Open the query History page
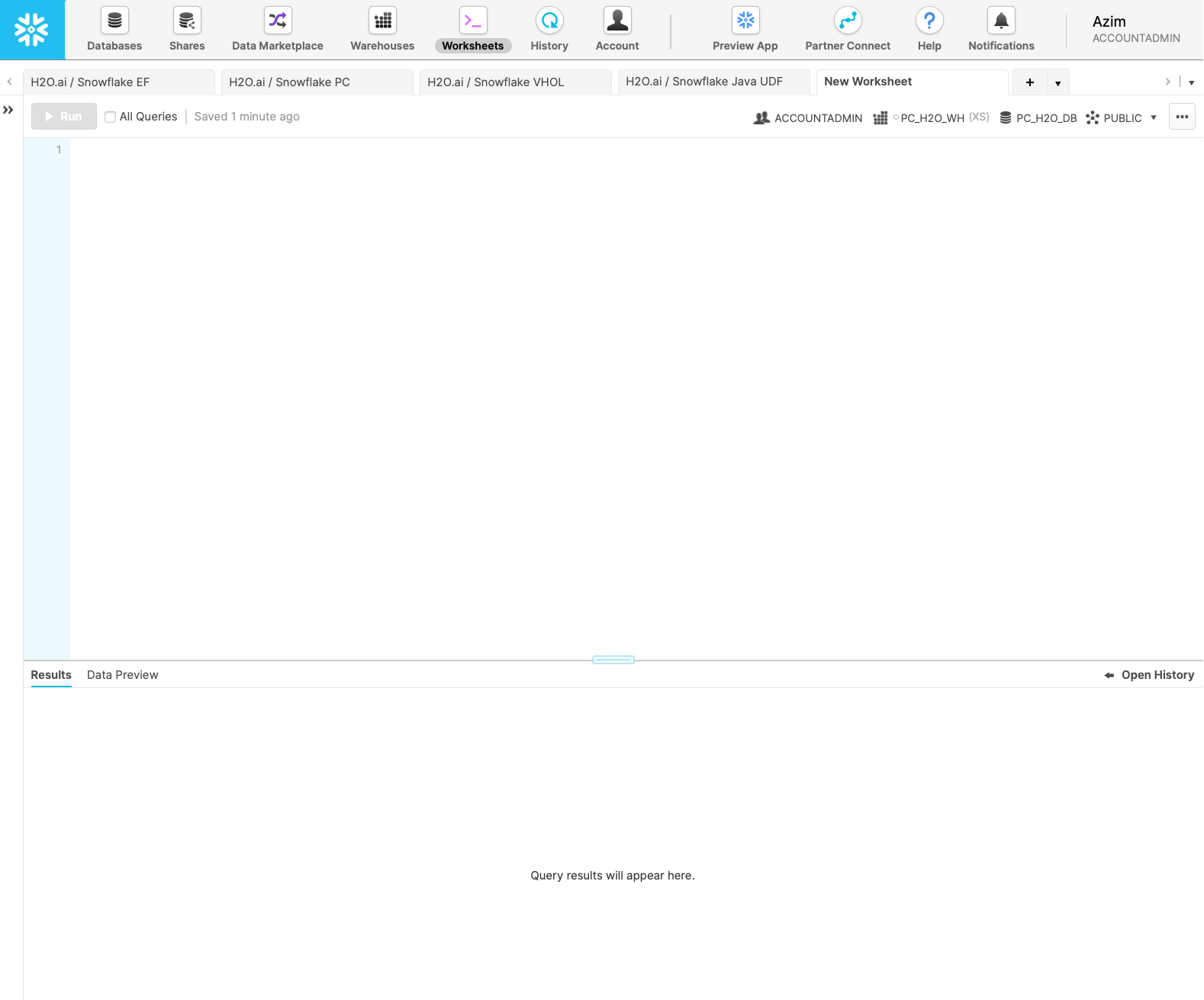The height and width of the screenshot is (1000, 1204). tap(549, 21)
